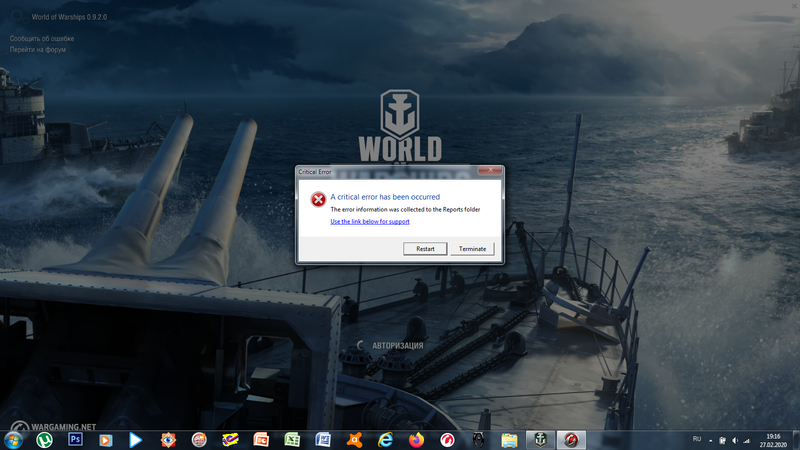The width and height of the screenshot is (800, 450).
Task: Open the yellow 1C application icon
Action: pyautogui.click(x=230, y=440)
